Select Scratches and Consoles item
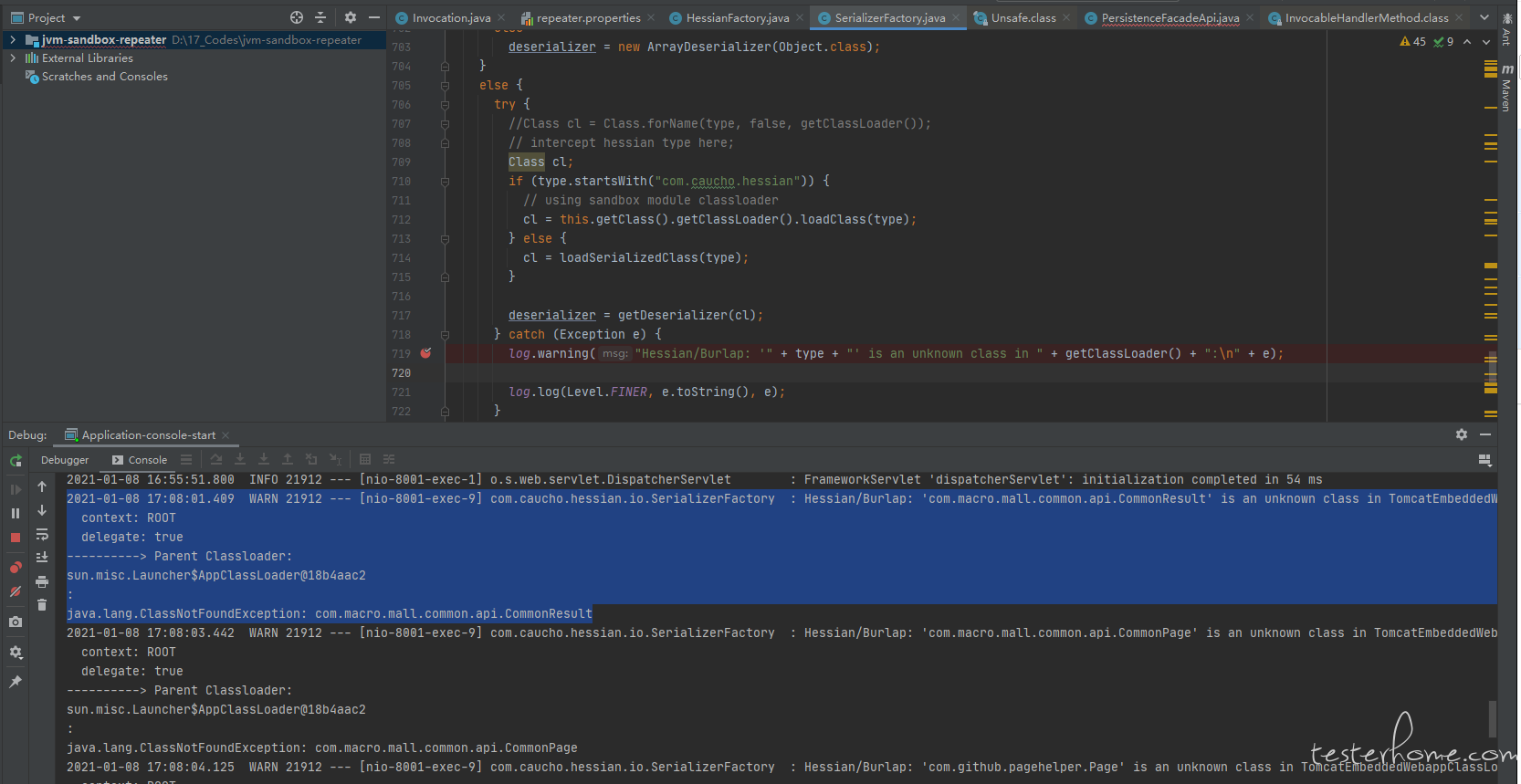The width and height of the screenshot is (1521, 784). tap(105, 77)
